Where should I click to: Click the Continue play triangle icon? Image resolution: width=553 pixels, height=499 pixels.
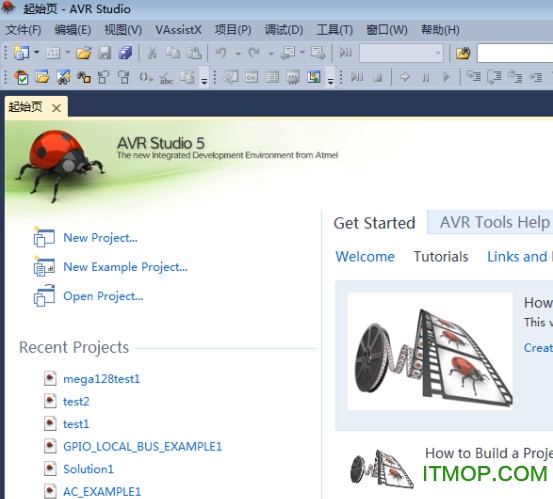[446, 77]
